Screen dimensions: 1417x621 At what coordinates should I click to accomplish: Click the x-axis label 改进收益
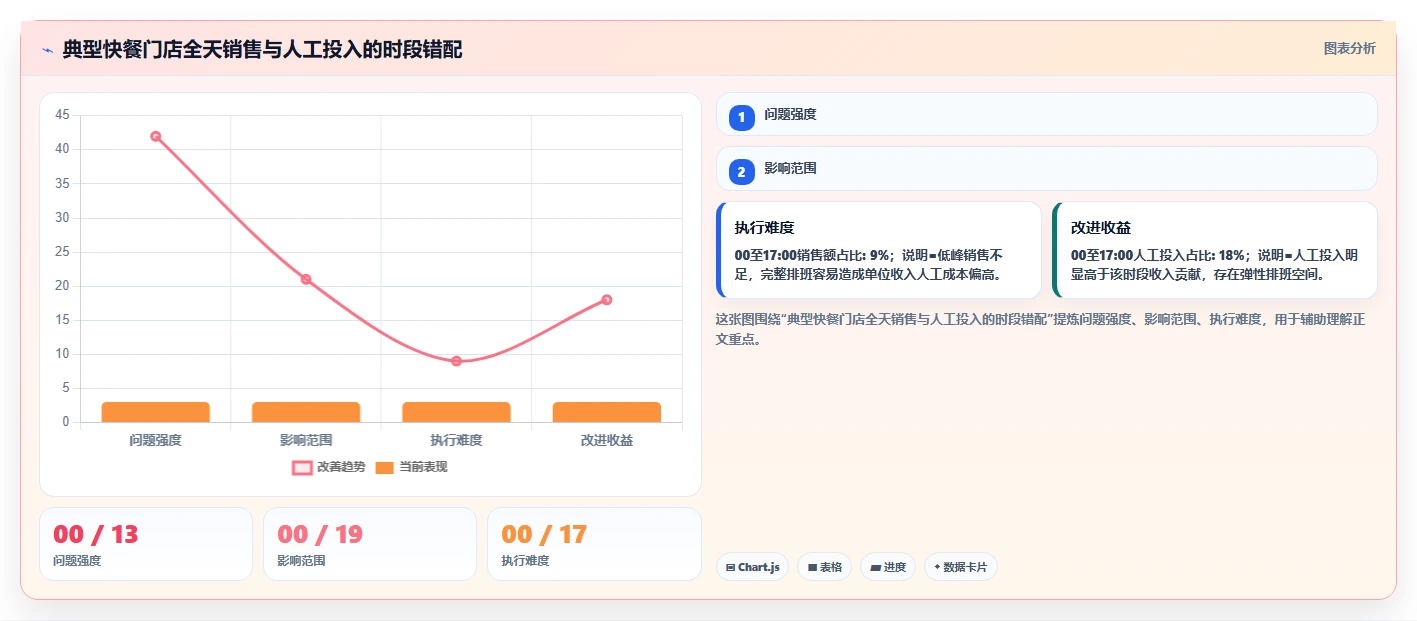coord(607,440)
